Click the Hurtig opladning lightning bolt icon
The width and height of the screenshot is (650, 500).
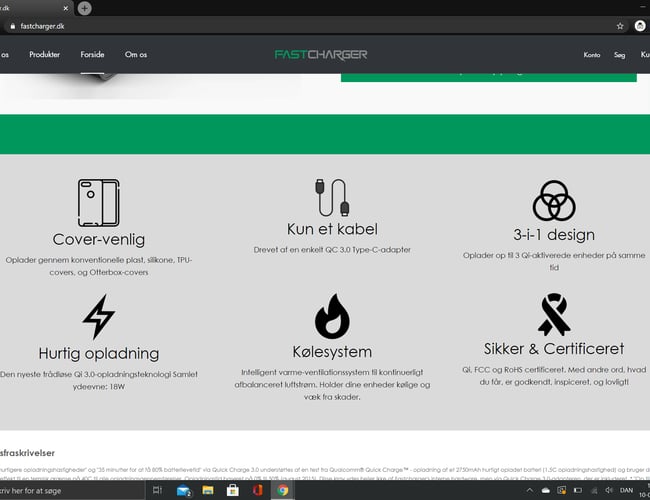click(x=99, y=317)
